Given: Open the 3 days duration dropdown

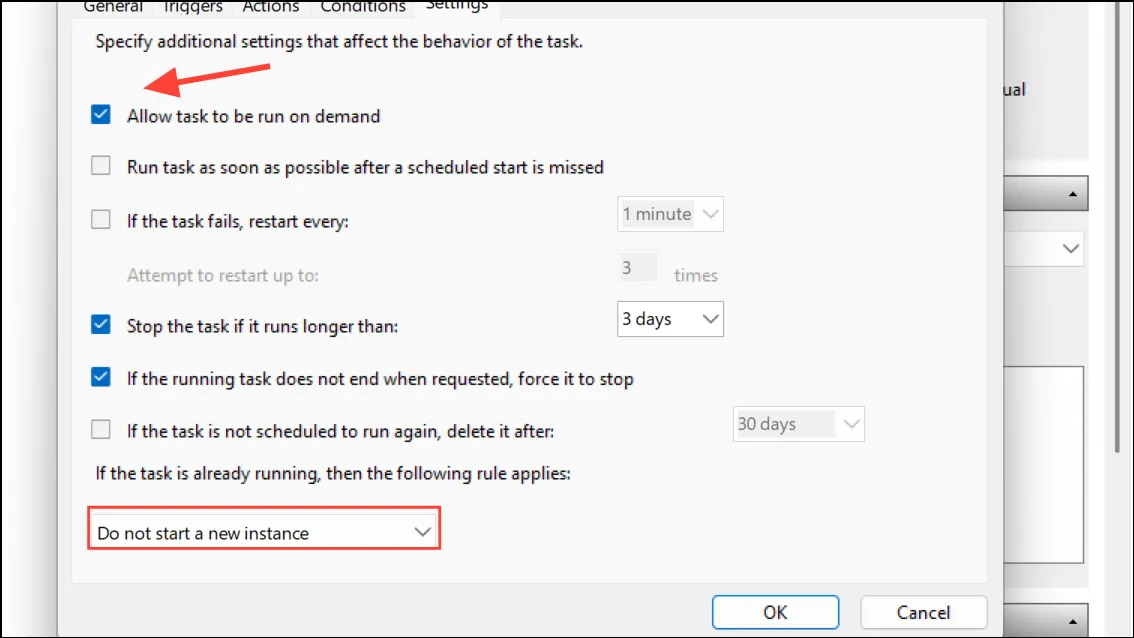Looking at the screenshot, I should pos(670,319).
